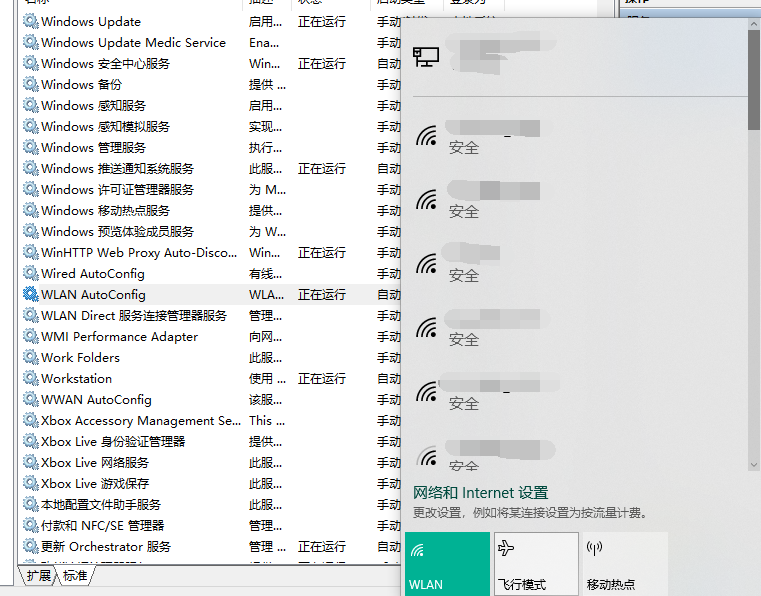Select the WWAN AutoConfig service name
Image resolution: width=761 pixels, height=596 pixels.
pos(96,399)
